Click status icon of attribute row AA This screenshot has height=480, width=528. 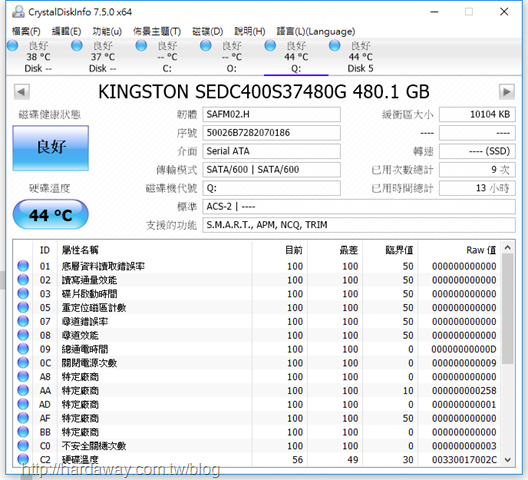pos(23,390)
